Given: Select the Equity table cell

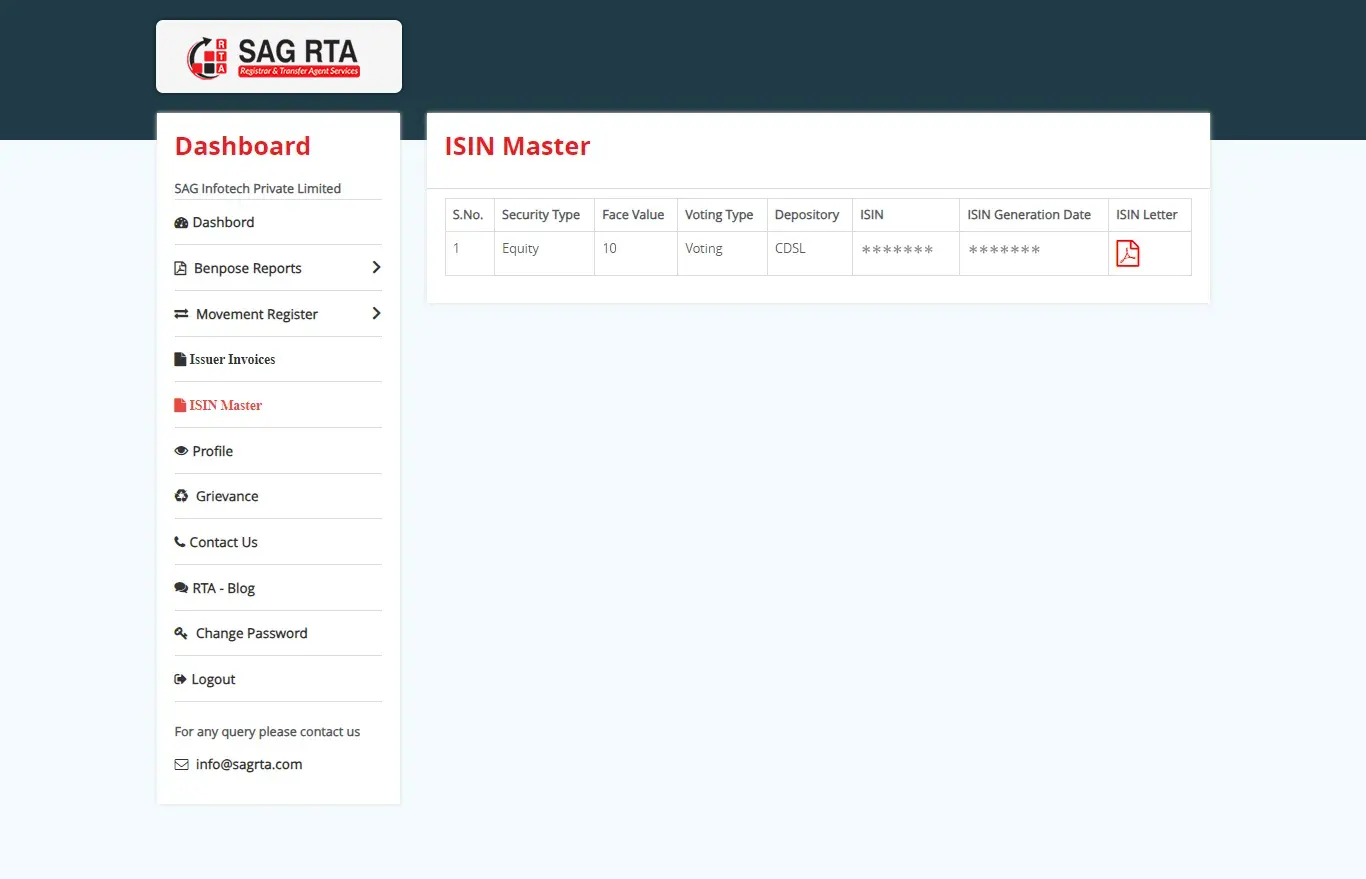Looking at the screenshot, I should coord(520,249).
